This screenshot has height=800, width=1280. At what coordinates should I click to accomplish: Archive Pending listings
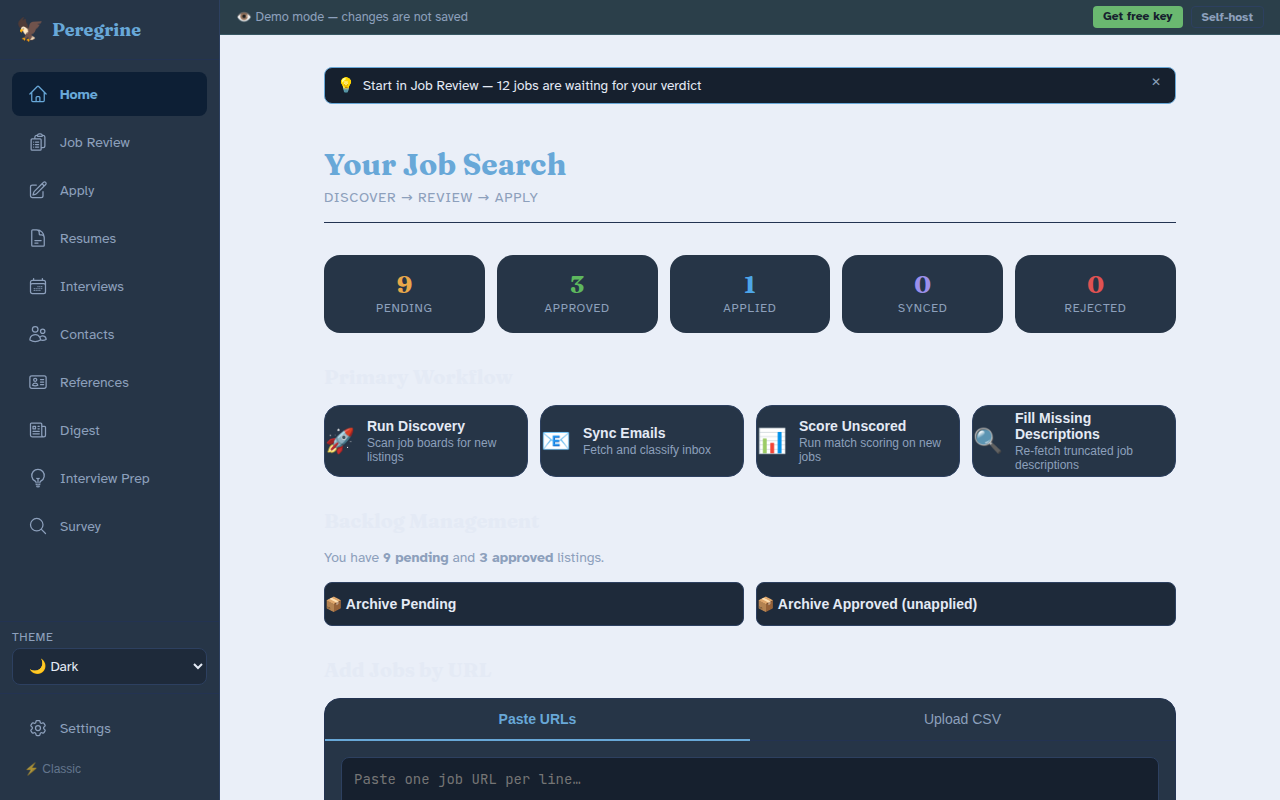coord(533,604)
